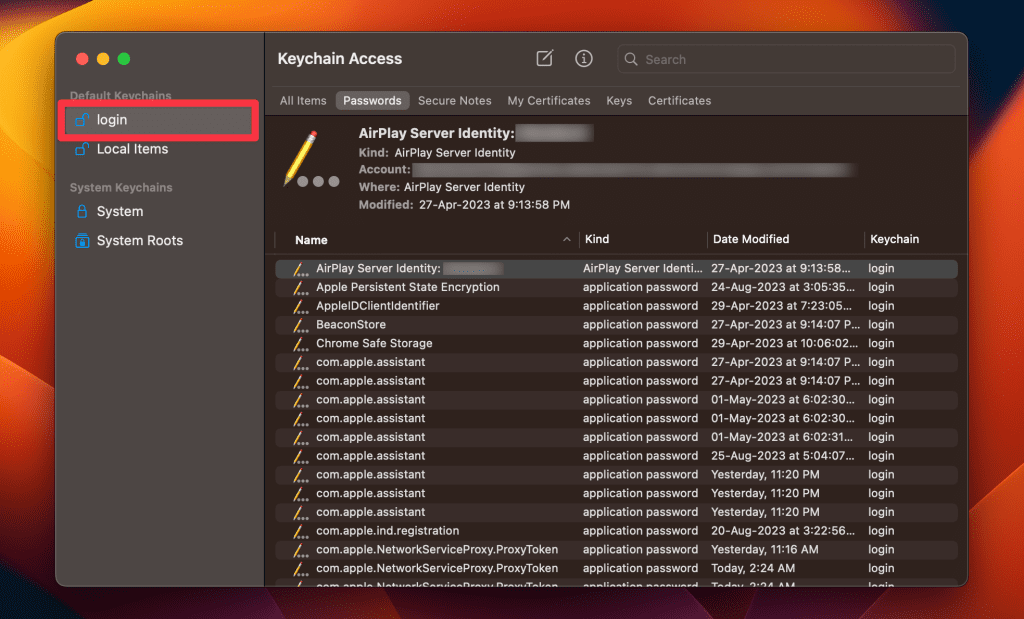The image size is (1024, 619).
Task: Switch to the My Certificates tab
Action: [549, 101]
